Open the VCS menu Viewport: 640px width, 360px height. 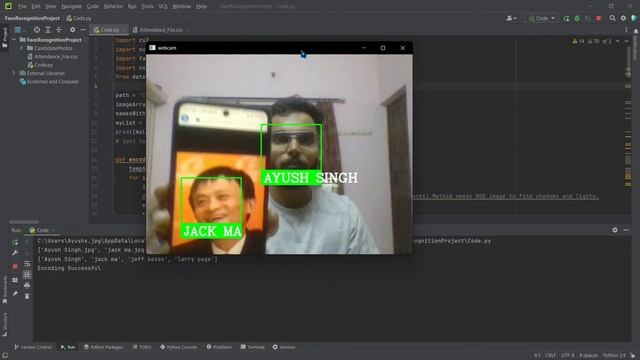point(162,7)
